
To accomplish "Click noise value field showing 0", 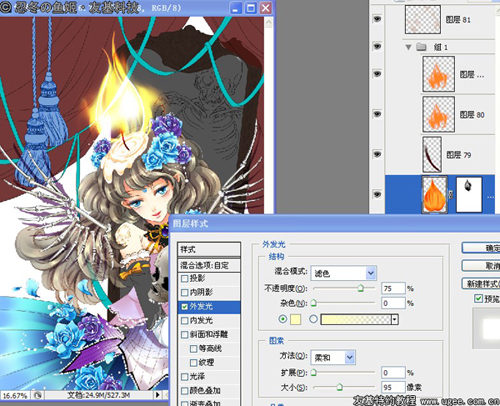I will (393, 303).
